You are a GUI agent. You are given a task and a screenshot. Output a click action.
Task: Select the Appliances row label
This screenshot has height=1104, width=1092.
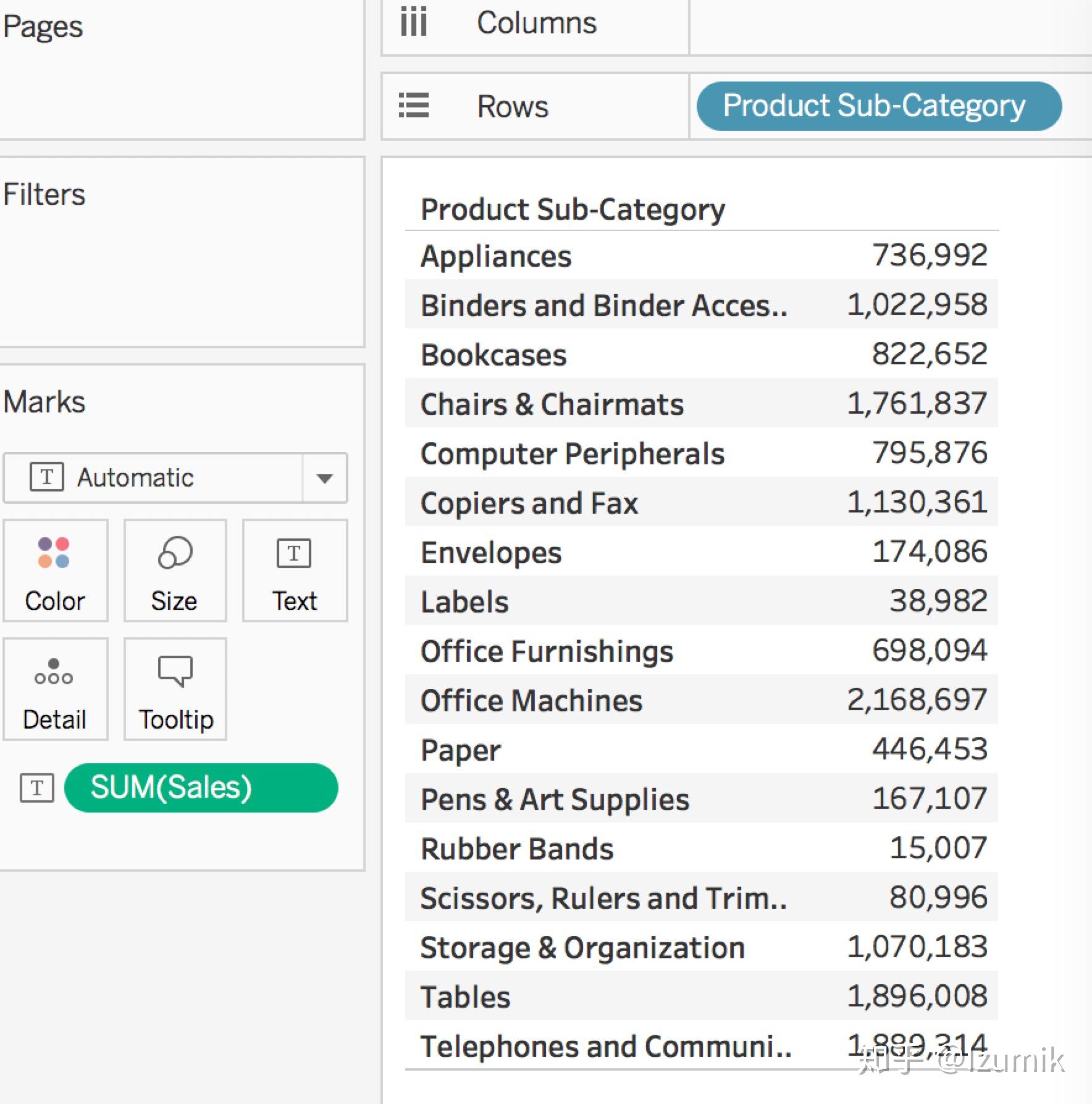496,256
